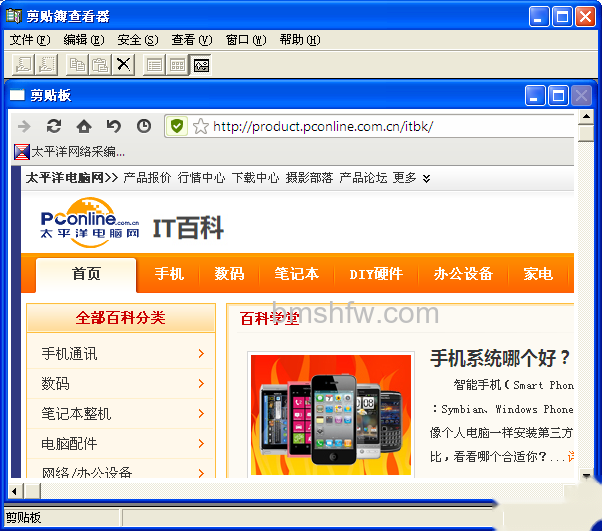Expand the 更多 dropdown chevron
Viewport: 602px width, 531px height.
click(x=426, y=179)
